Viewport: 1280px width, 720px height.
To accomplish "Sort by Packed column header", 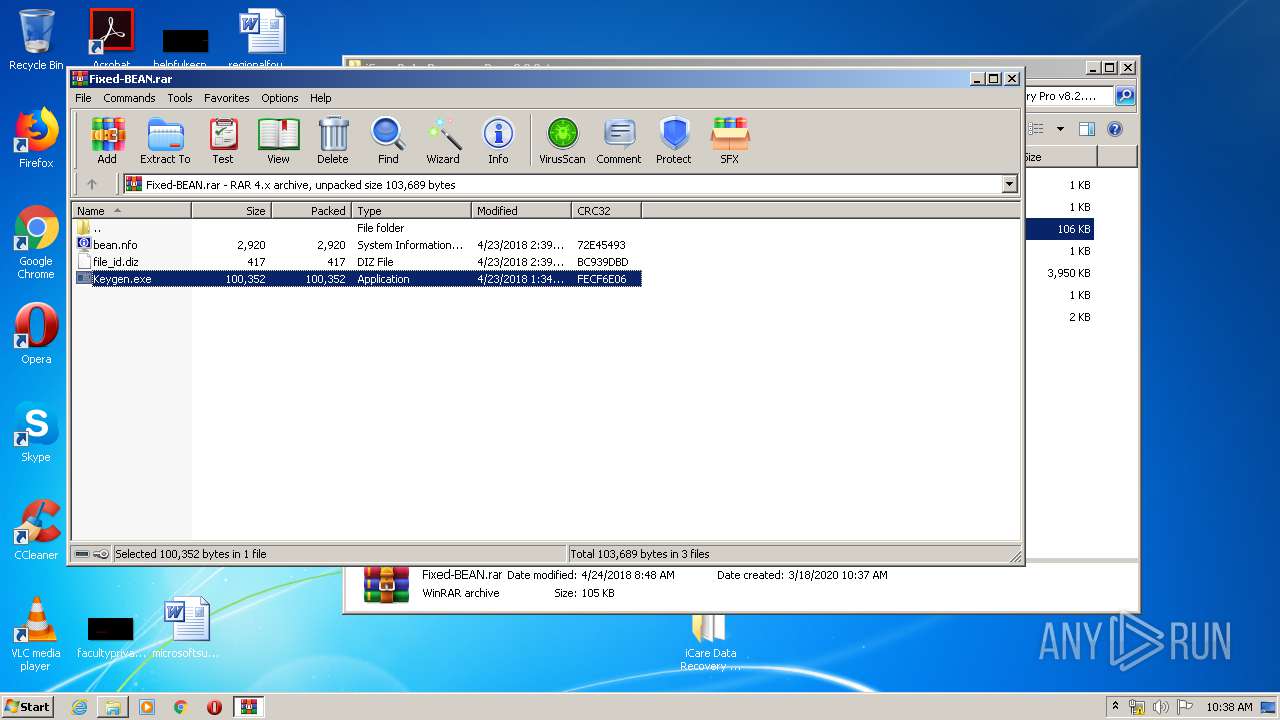I will [312, 211].
